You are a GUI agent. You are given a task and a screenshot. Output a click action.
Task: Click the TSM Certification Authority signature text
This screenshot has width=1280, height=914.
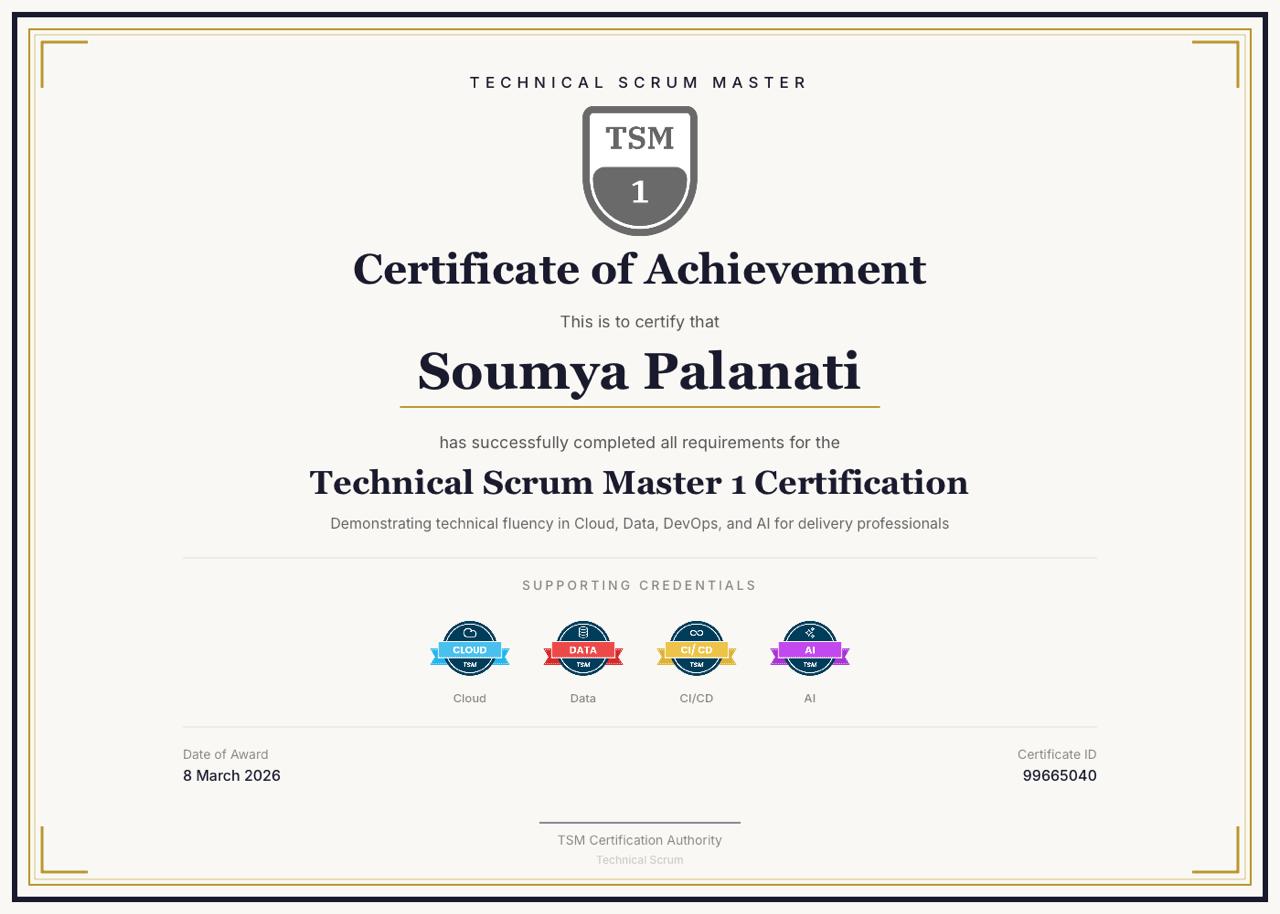(639, 840)
